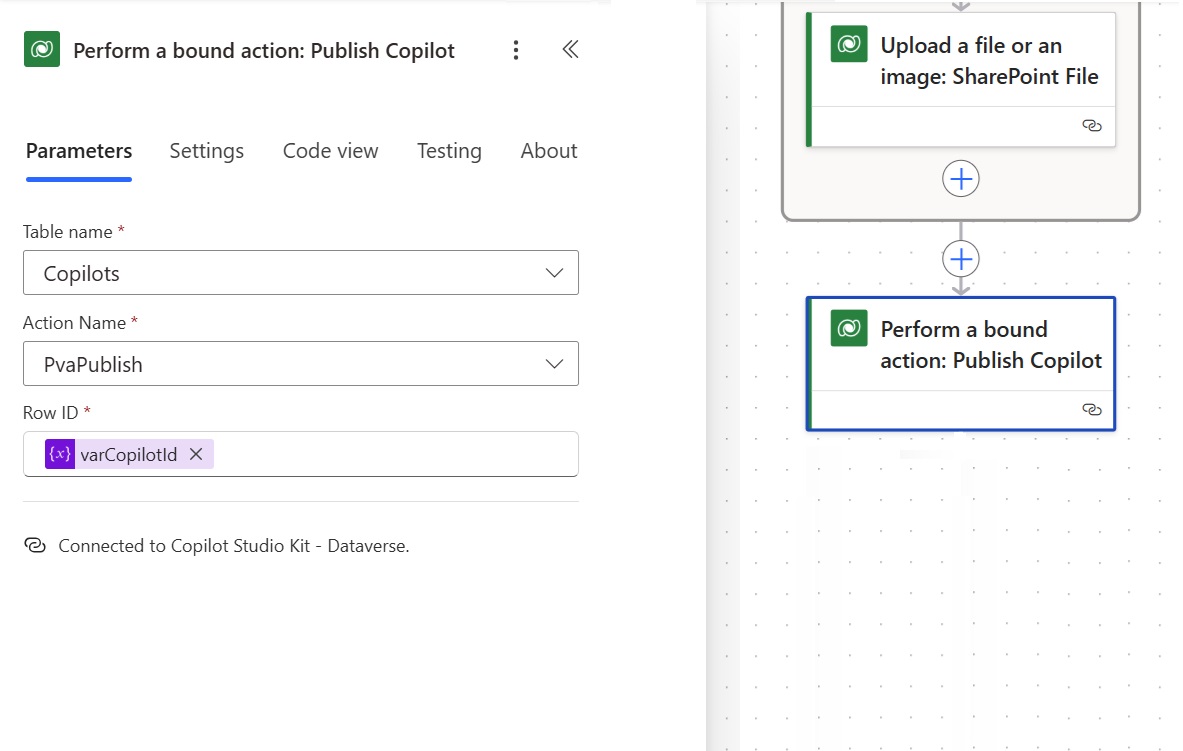Click the Dataverse icon on the Publish Copilot card
This screenshot has width=1183, height=751.
[848, 329]
